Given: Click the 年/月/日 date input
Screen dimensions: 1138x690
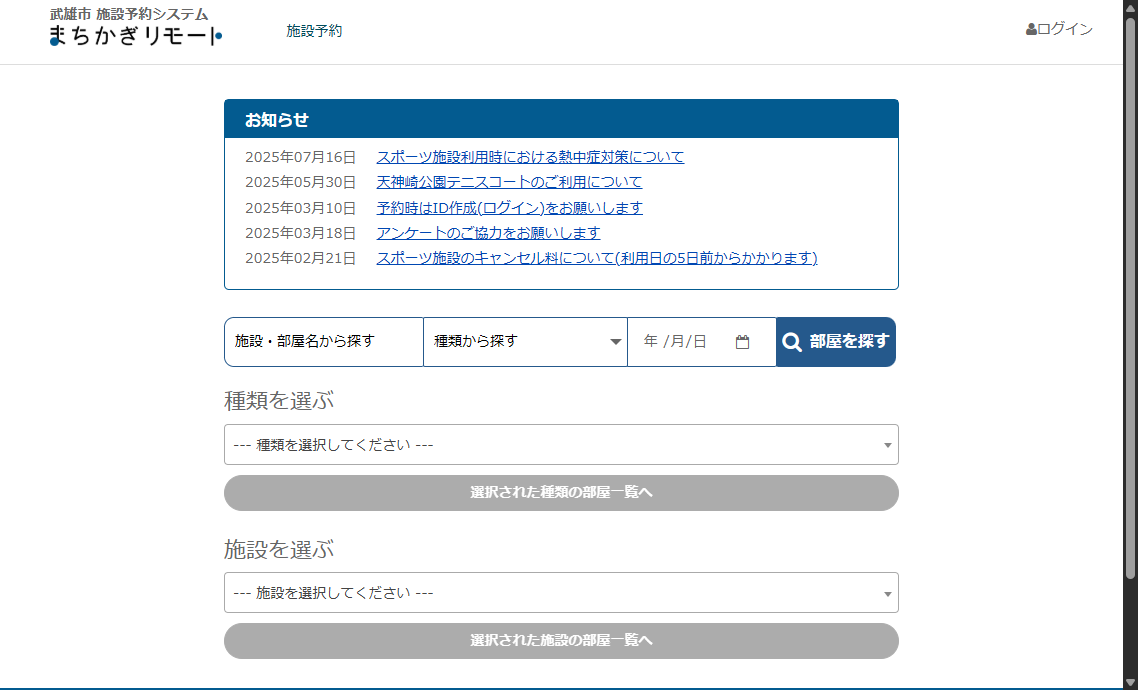Looking at the screenshot, I should pos(702,342).
